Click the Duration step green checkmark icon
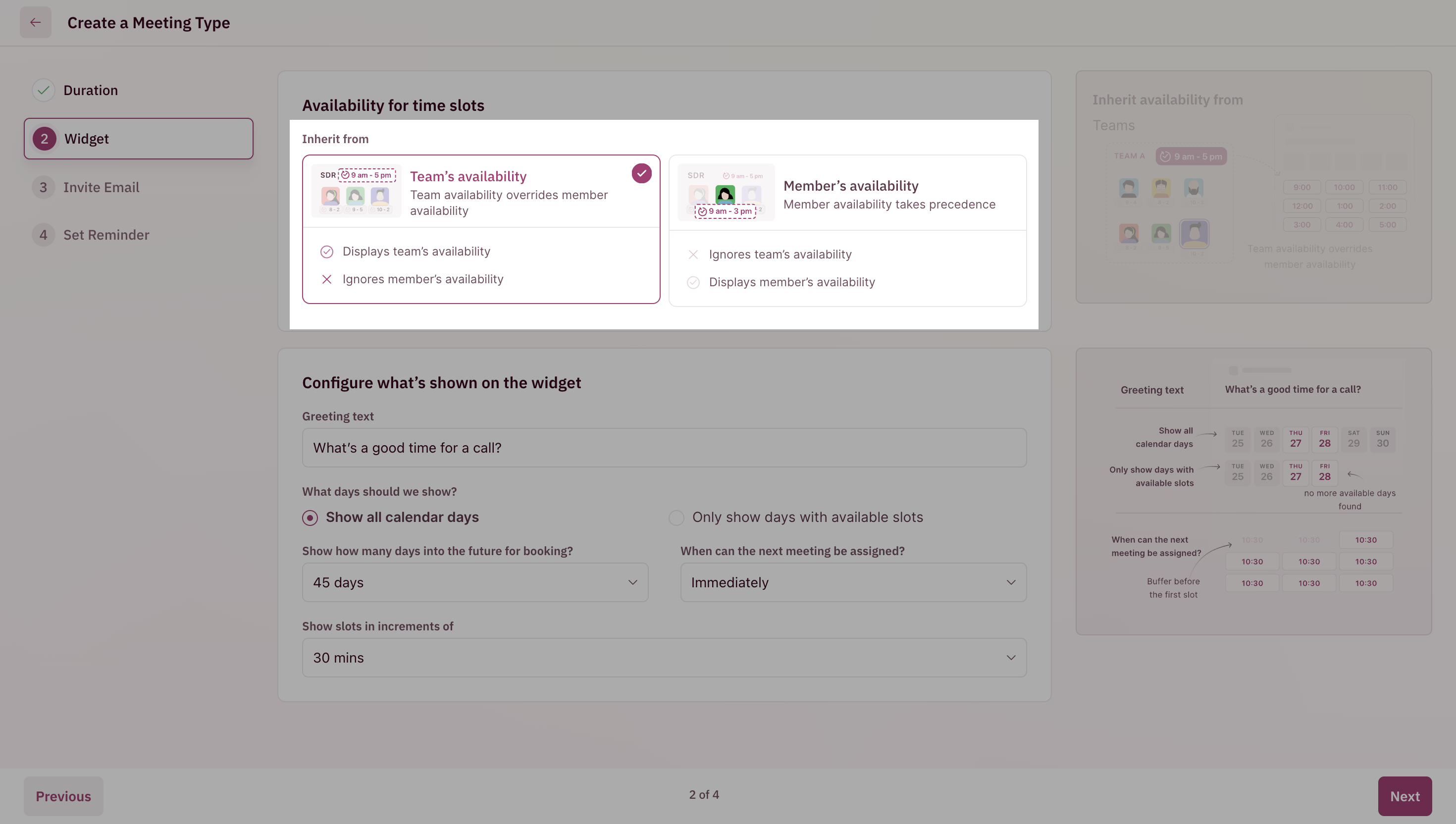The height and width of the screenshot is (824, 1456). point(44,91)
